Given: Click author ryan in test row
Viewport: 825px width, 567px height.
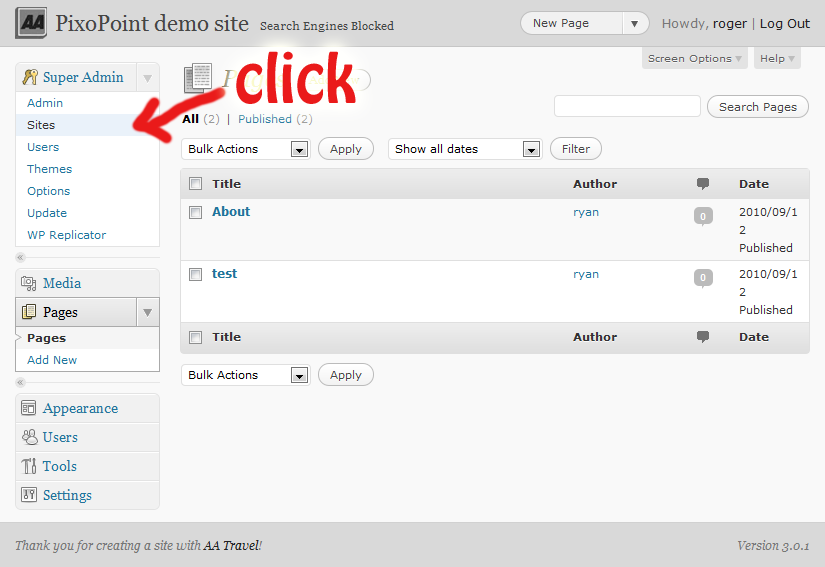Looking at the screenshot, I should click(x=586, y=275).
